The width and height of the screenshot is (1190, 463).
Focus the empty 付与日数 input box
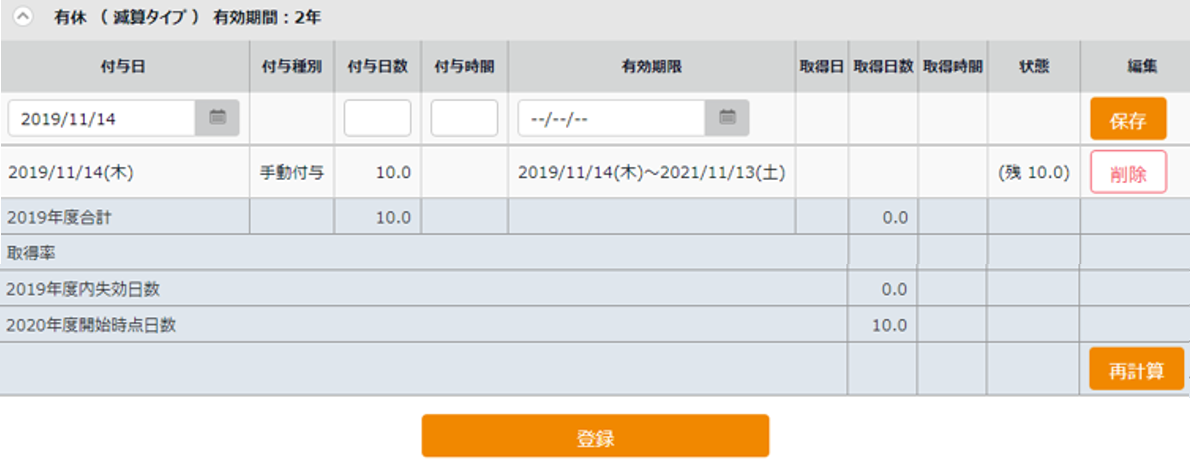coord(377,118)
